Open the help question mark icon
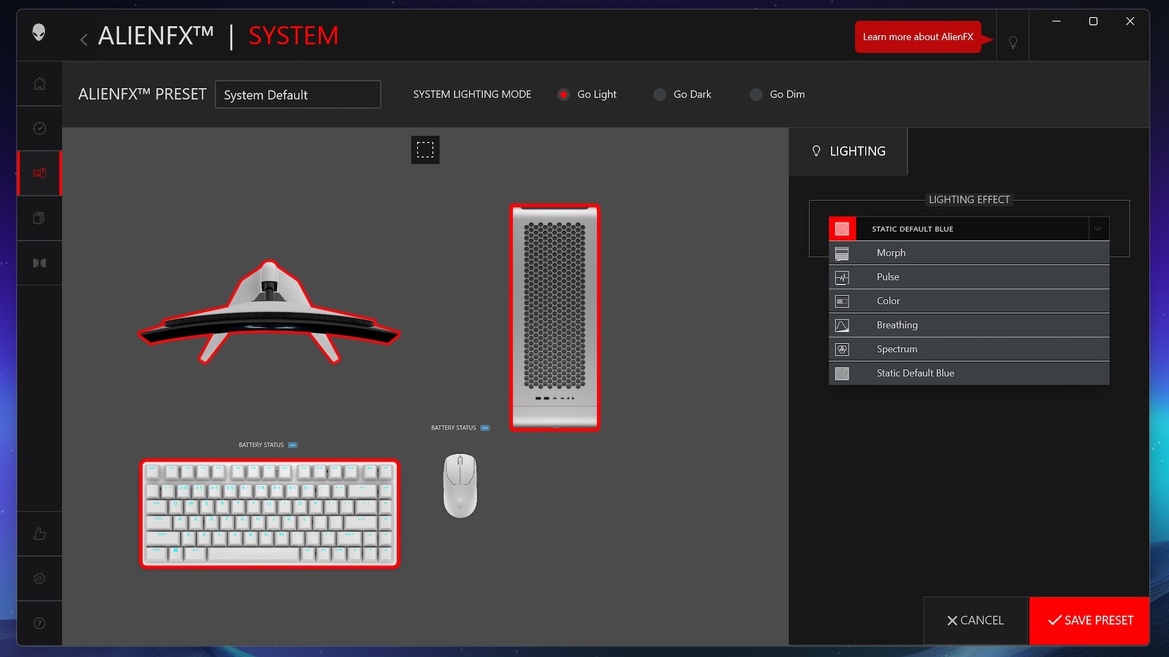 [x=40, y=623]
